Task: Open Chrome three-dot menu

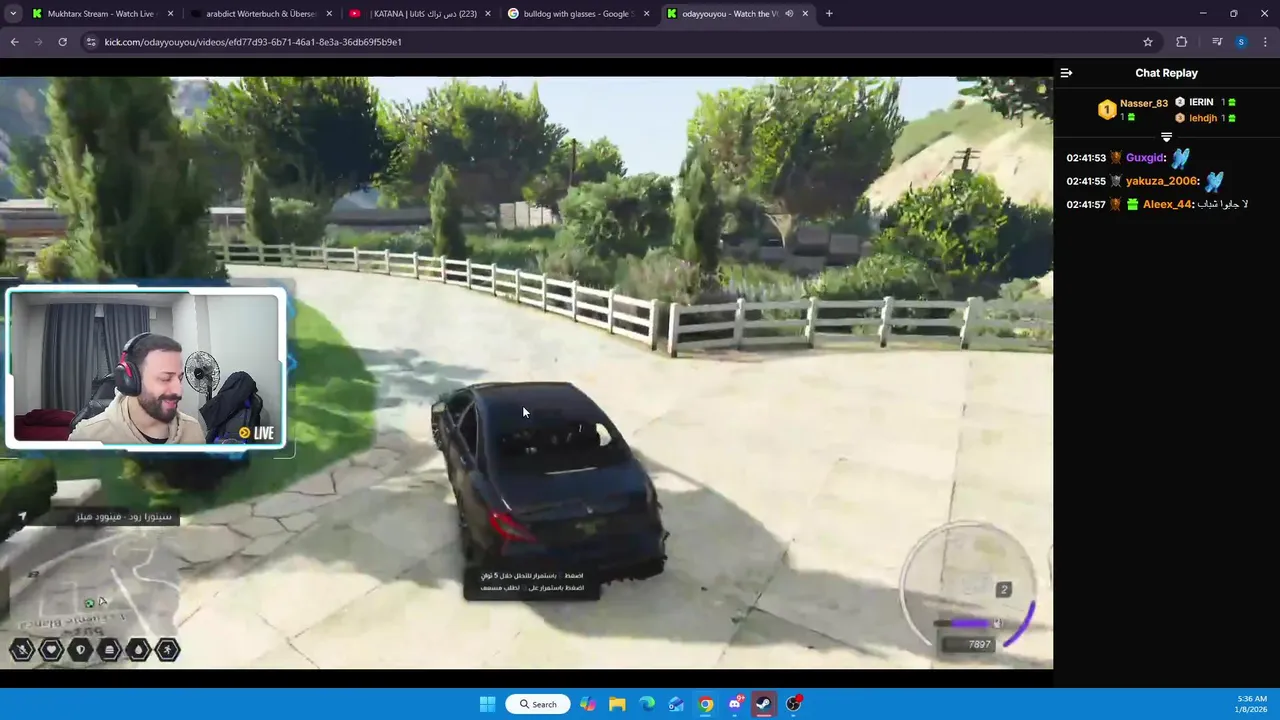Action: tap(1266, 42)
